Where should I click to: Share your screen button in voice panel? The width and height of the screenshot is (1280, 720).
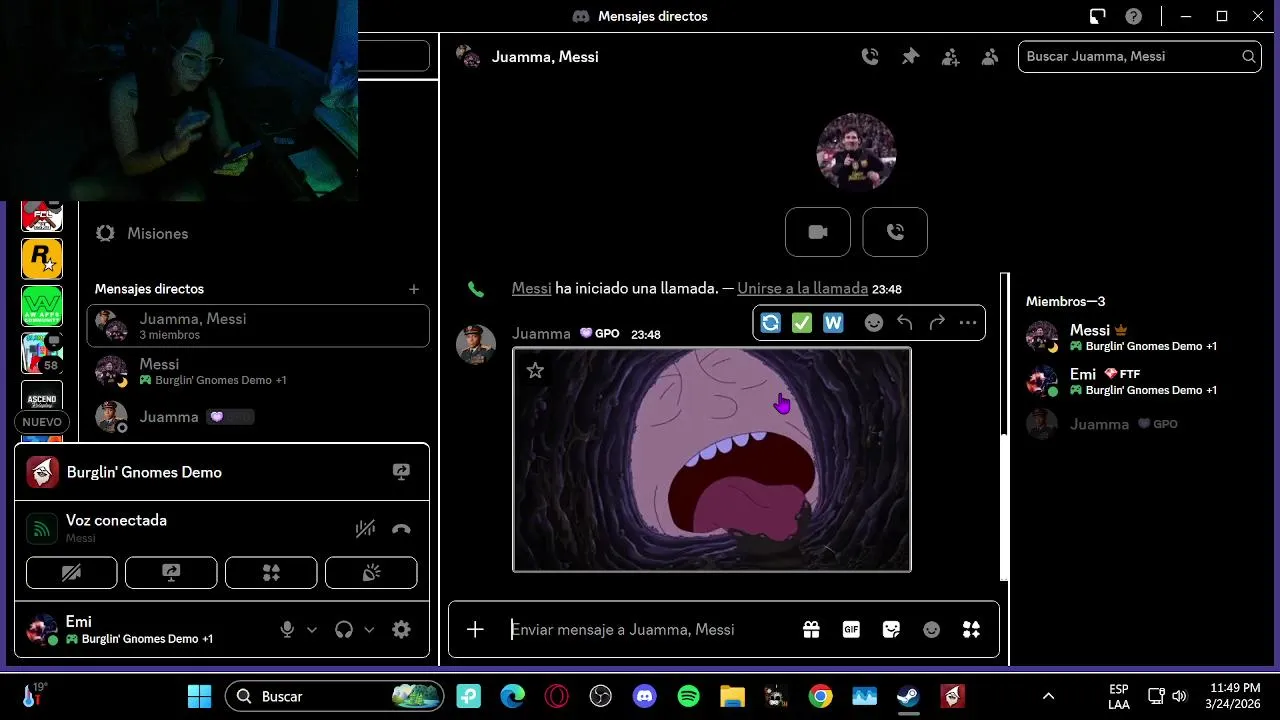171,572
